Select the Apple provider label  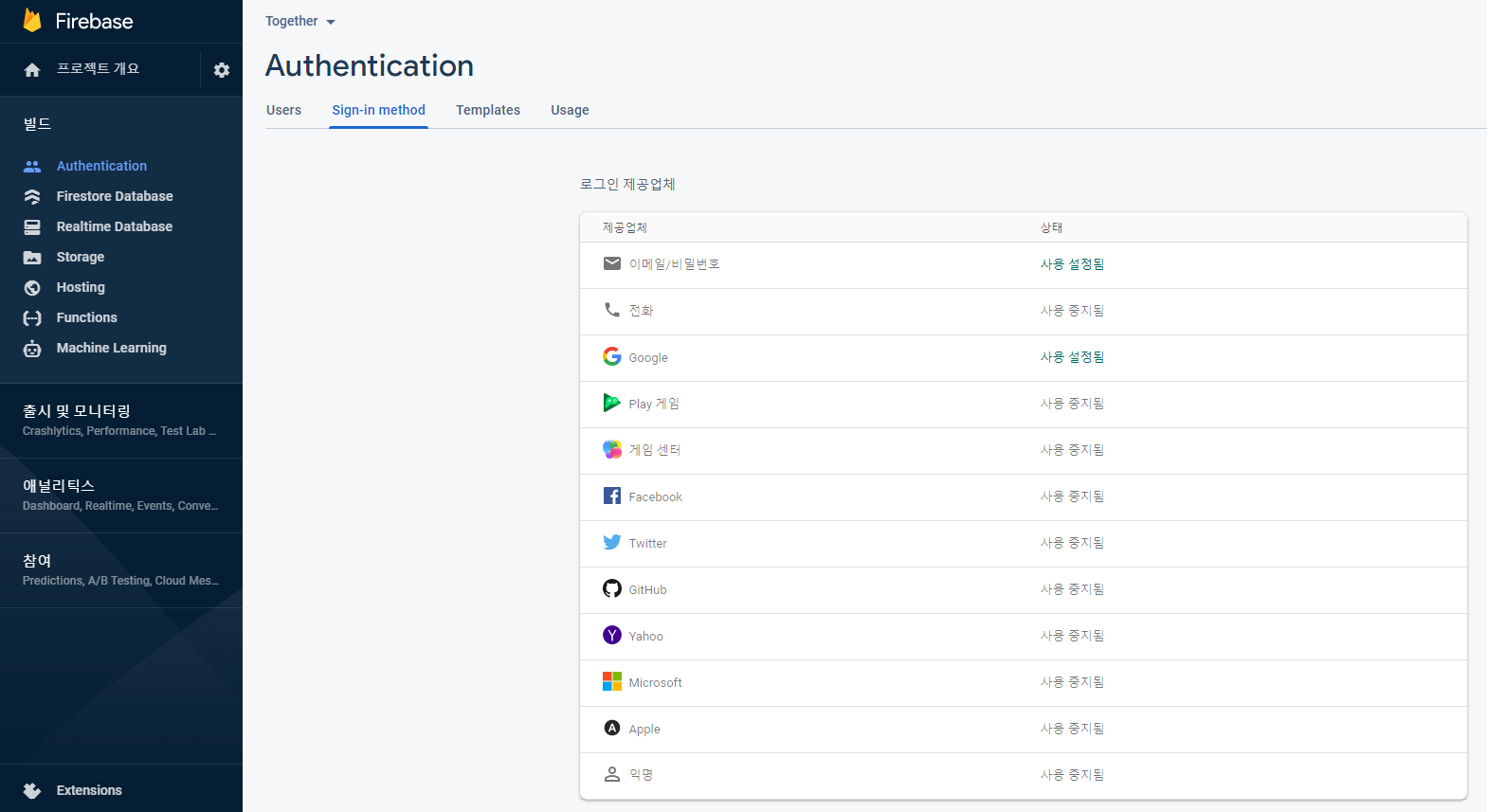644,729
